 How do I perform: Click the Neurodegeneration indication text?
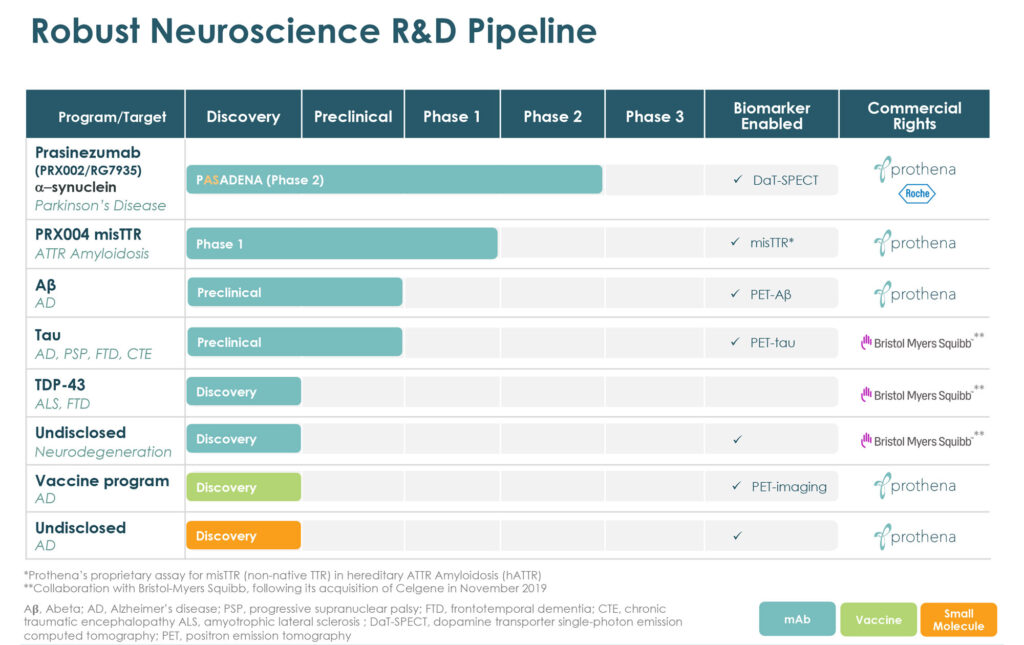pyautogui.click(x=103, y=452)
